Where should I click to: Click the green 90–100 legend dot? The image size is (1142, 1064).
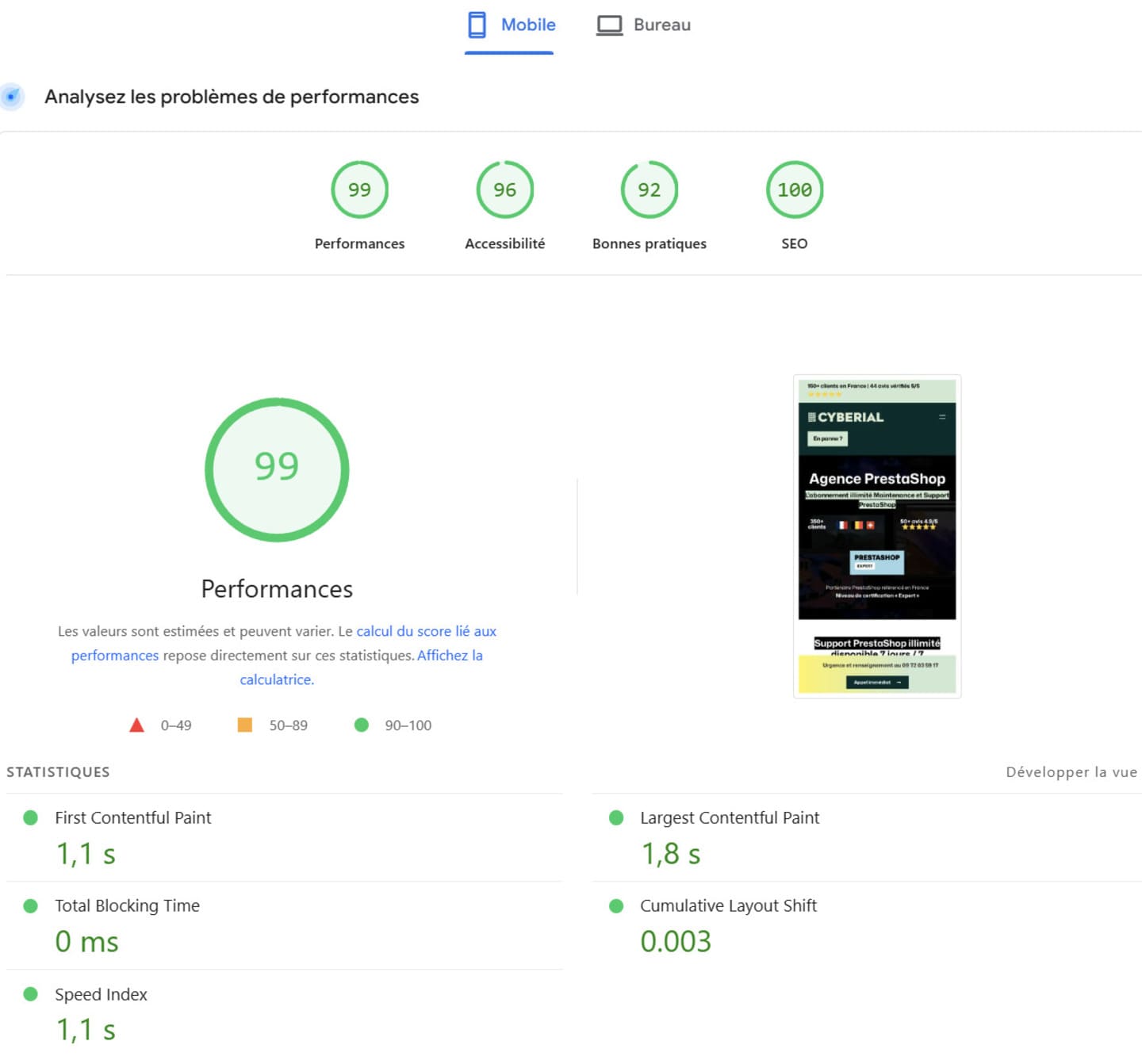tap(362, 725)
